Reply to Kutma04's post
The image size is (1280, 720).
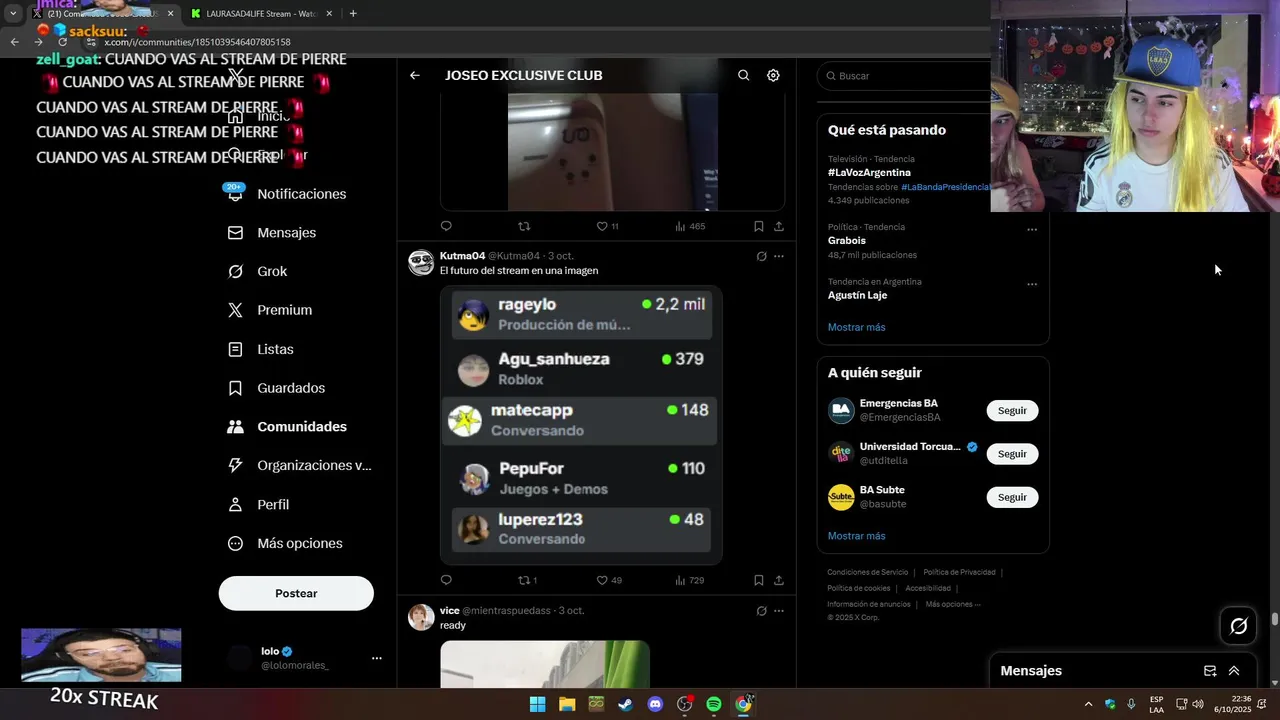(446, 580)
